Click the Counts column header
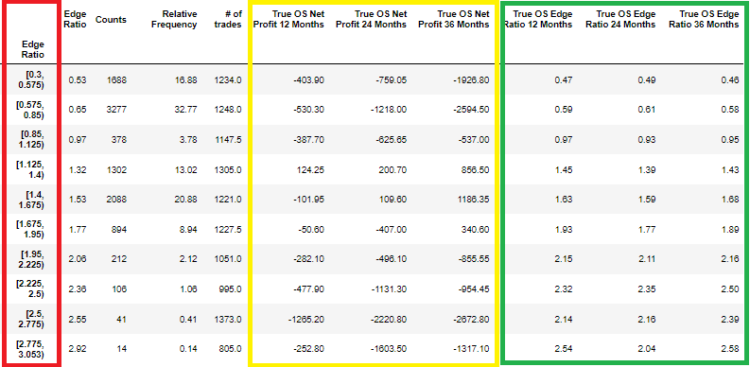This screenshot has height=367, width=750. [111, 20]
